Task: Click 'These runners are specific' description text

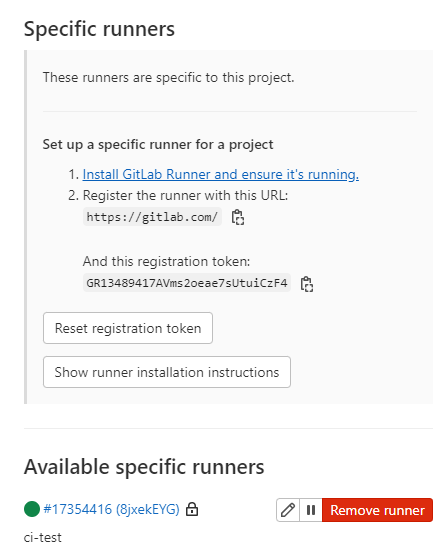Action: (169, 78)
